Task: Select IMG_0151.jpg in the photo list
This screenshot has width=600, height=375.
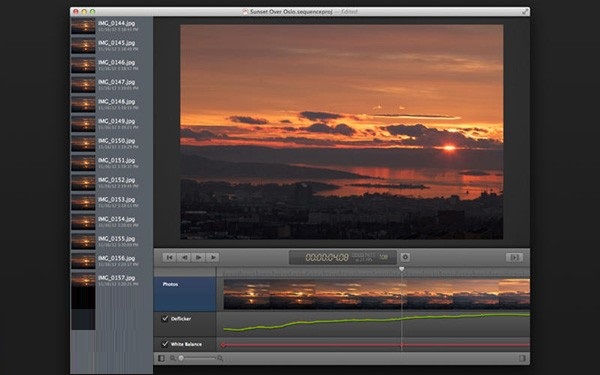Action: pos(112,163)
